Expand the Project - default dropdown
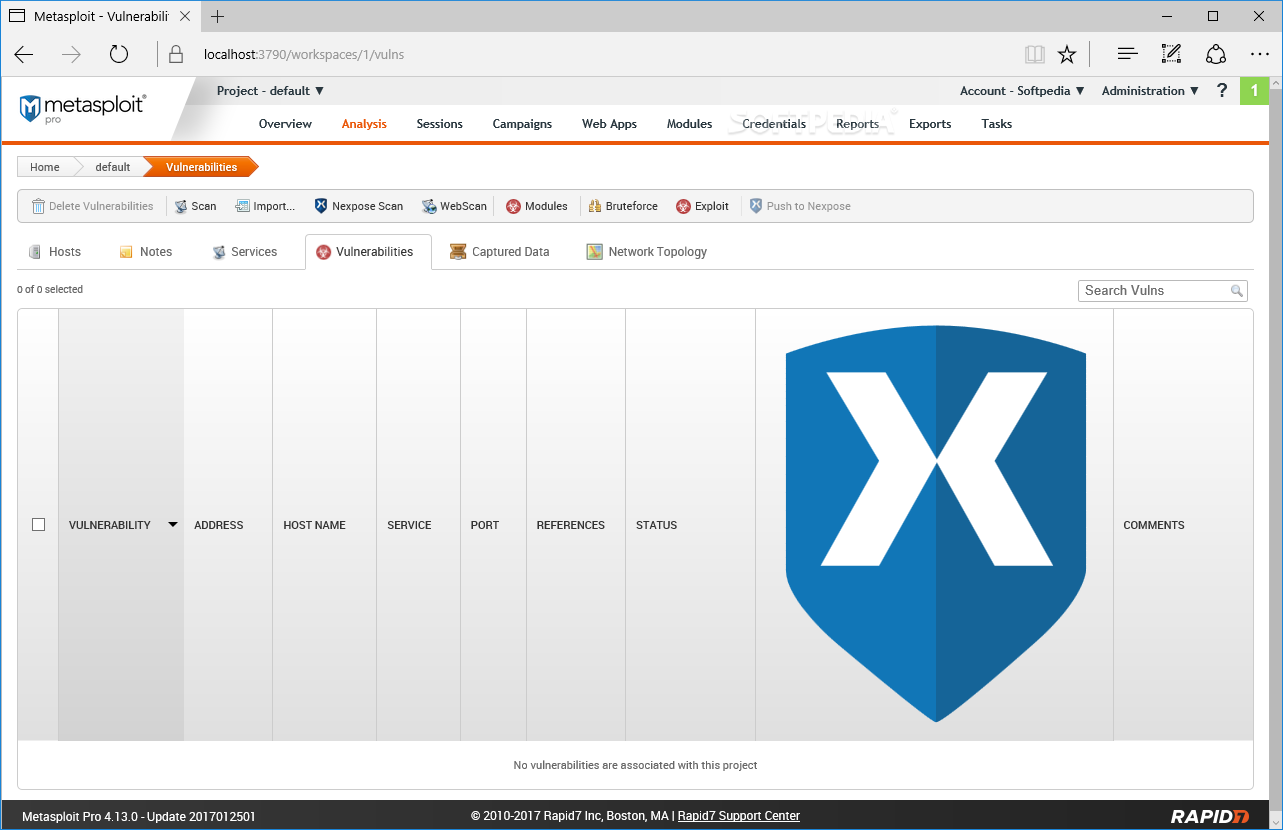This screenshot has width=1283, height=830. click(x=270, y=91)
